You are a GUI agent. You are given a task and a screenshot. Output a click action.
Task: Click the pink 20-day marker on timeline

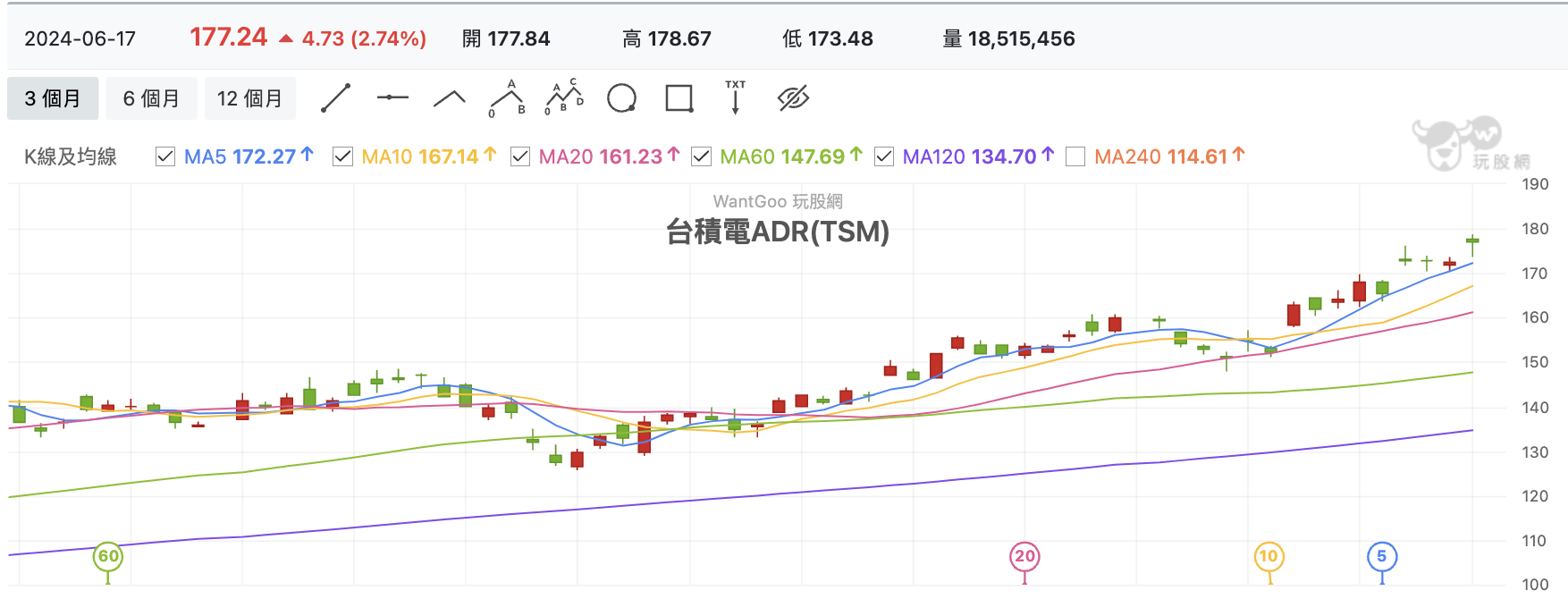tap(1024, 556)
